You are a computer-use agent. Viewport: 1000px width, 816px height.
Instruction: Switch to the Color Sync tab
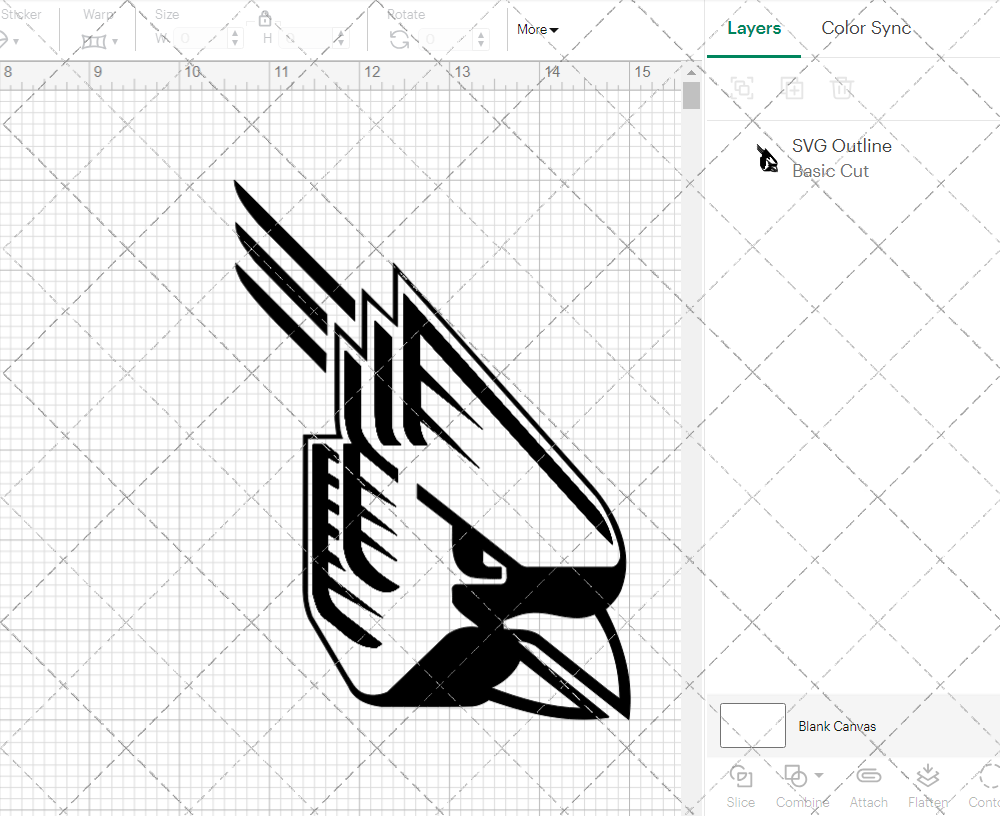point(866,28)
